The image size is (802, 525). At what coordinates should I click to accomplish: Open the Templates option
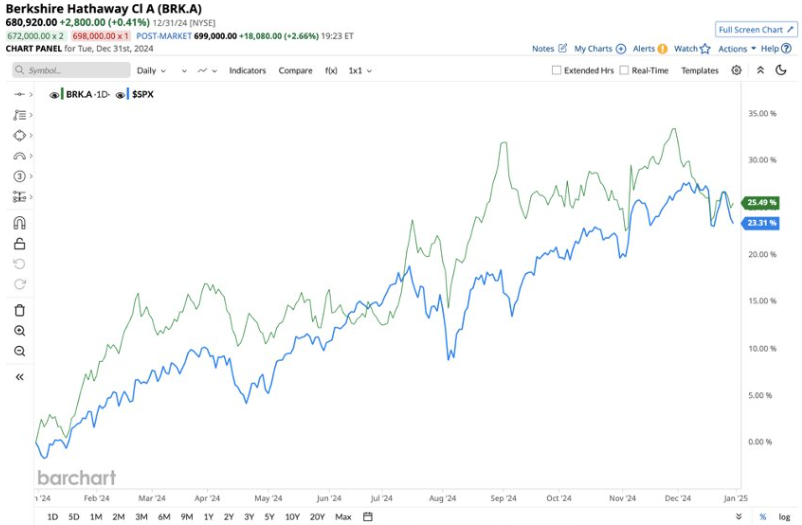point(699,70)
